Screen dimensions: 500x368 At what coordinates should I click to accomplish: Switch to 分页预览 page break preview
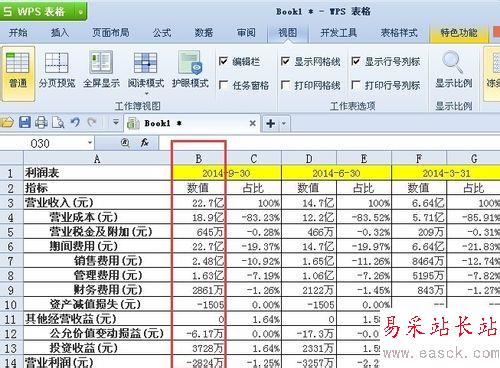[57, 70]
